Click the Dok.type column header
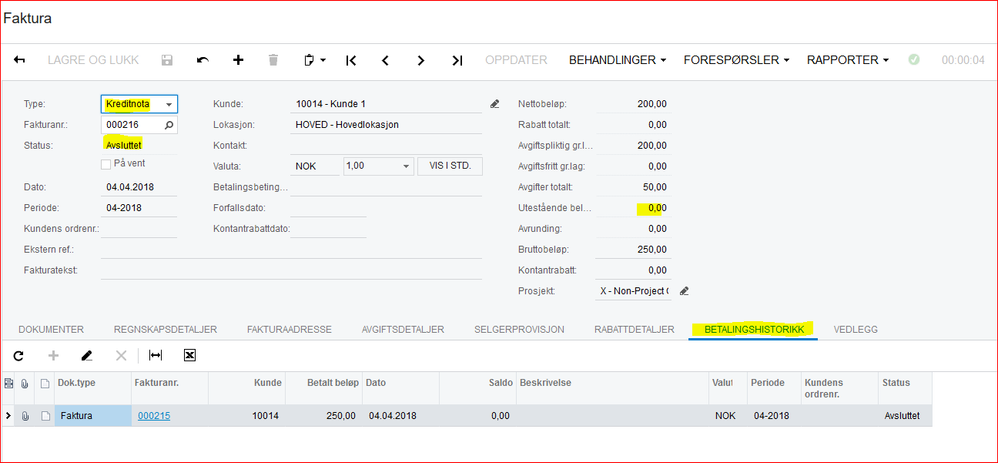 click(93, 388)
